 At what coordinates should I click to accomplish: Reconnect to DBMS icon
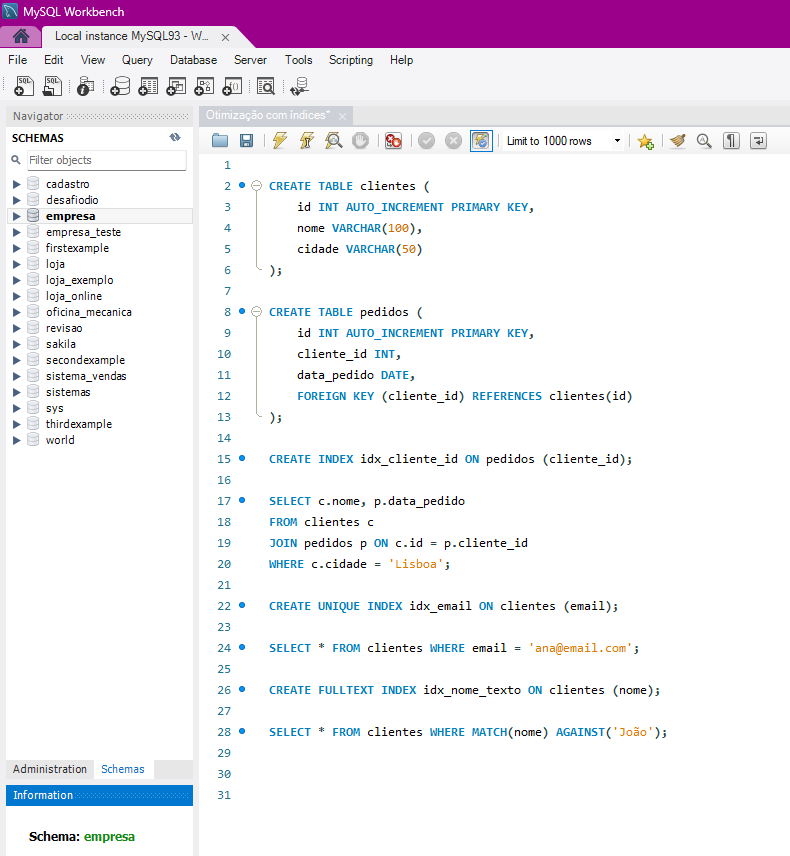[x=299, y=86]
